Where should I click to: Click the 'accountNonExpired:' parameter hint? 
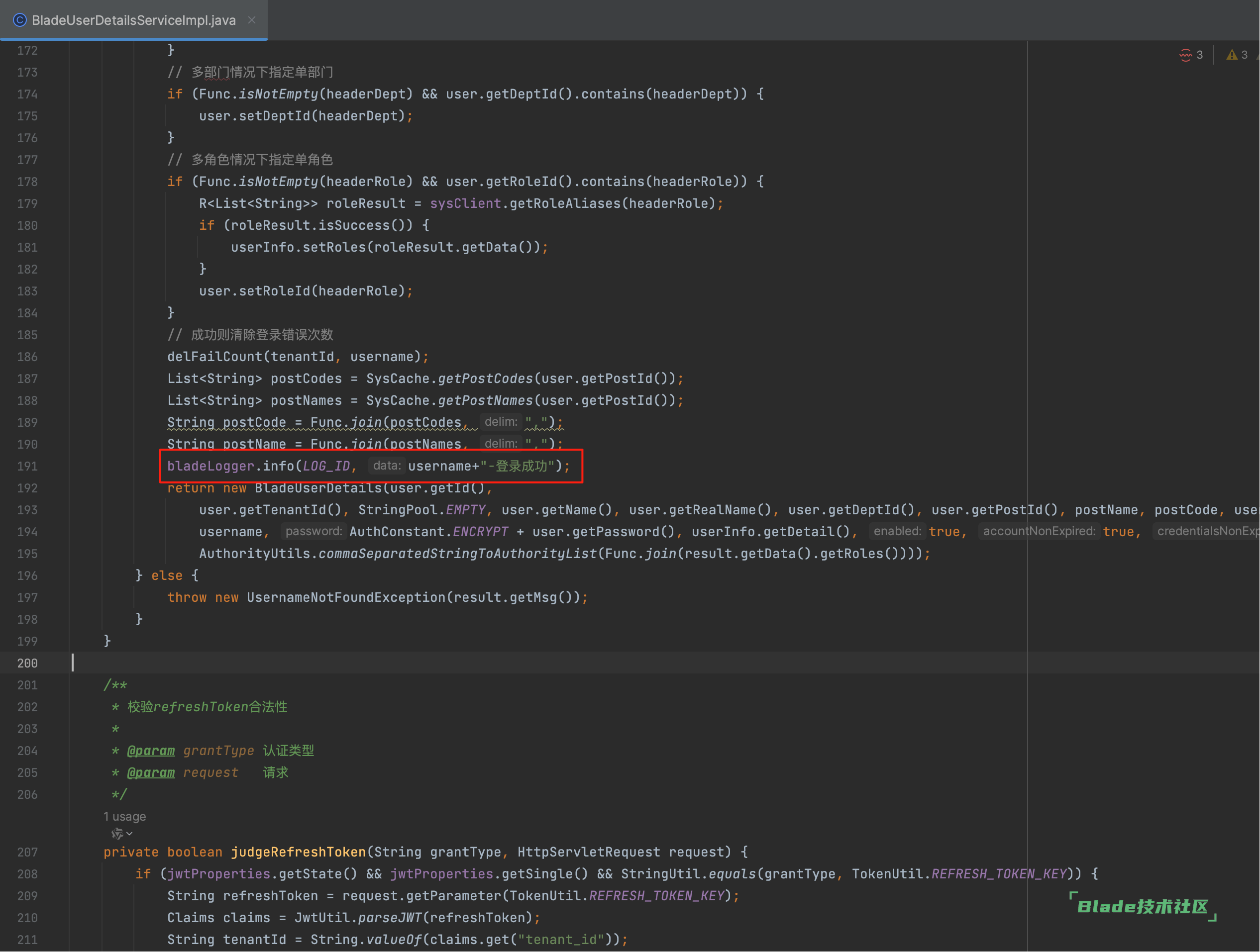1039,531
